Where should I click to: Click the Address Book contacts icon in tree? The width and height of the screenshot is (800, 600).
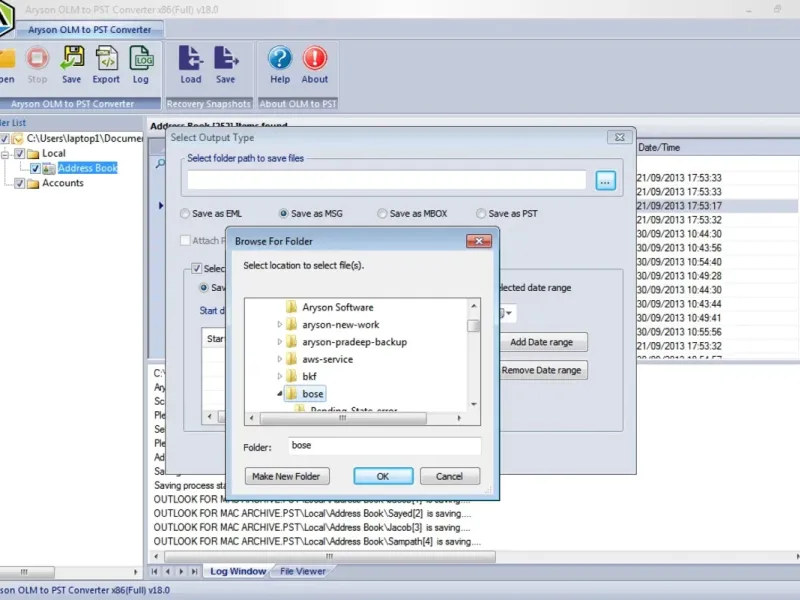point(49,168)
